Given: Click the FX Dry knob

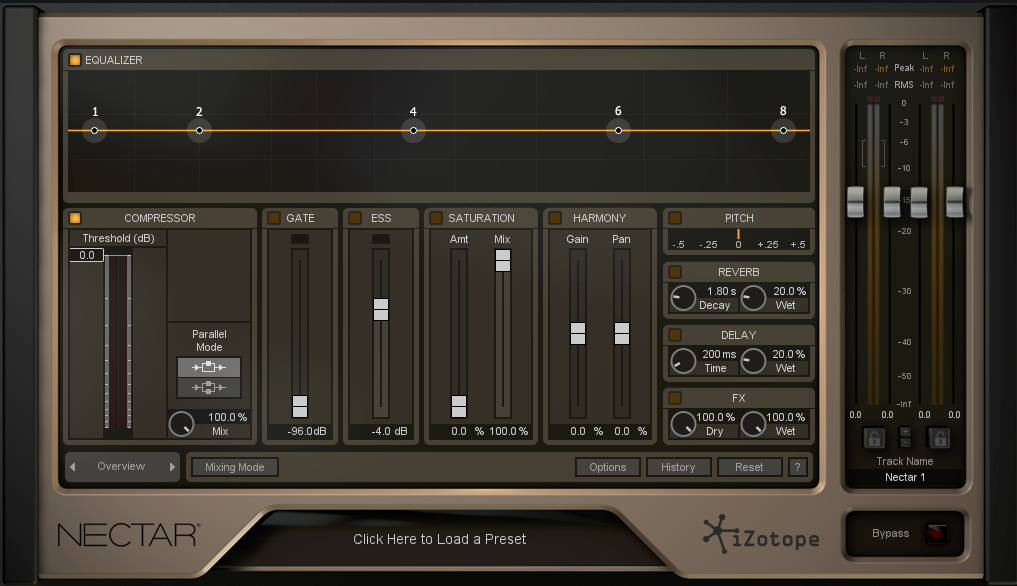Looking at the screenshot, I should (683, 424).
